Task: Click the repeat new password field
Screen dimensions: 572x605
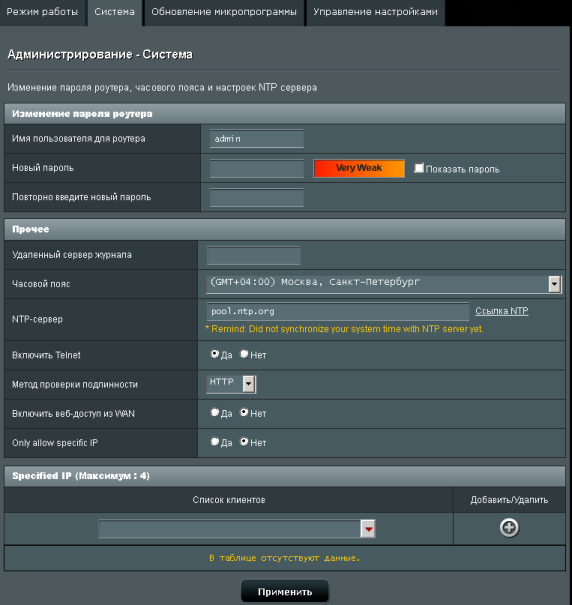Action: [x=257, y=198]
